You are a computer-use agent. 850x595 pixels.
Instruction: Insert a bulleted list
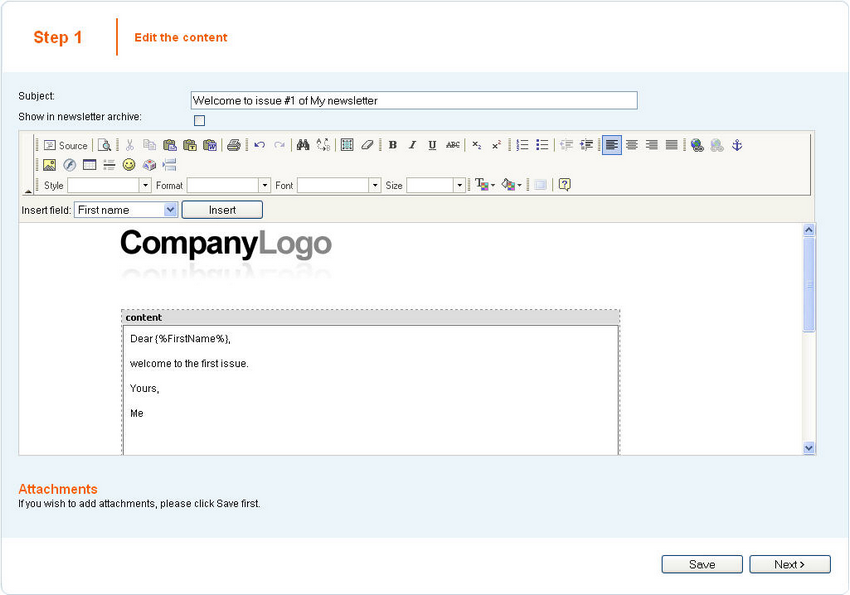pyautogui.click(x=542, y=145)
